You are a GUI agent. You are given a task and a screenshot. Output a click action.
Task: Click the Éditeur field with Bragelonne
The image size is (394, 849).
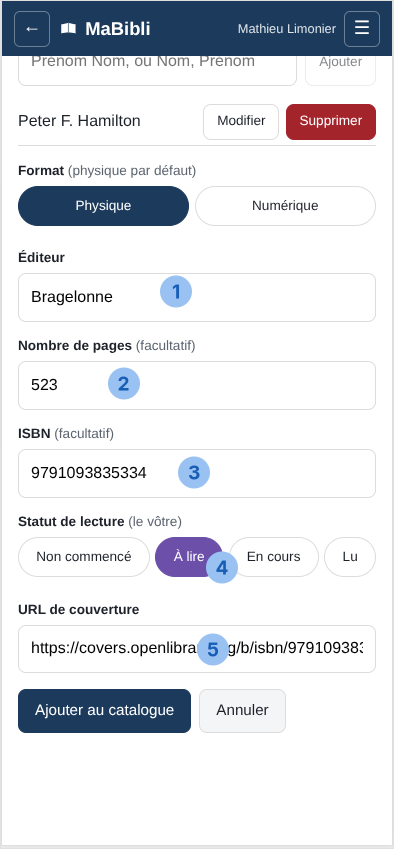197,297
